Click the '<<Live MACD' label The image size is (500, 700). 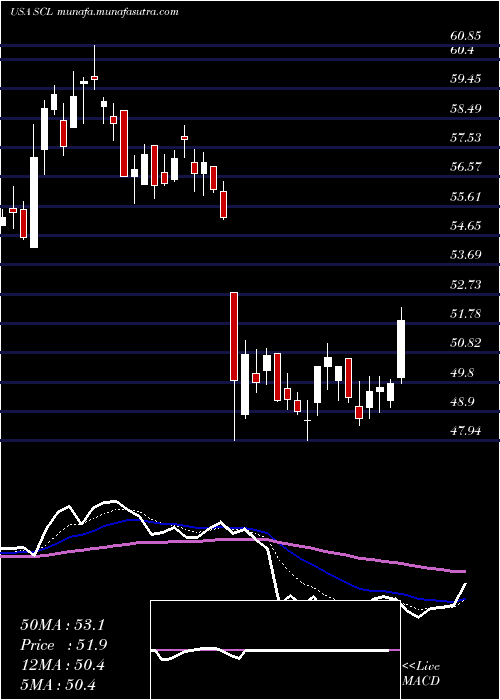click(x=421, y=674)
